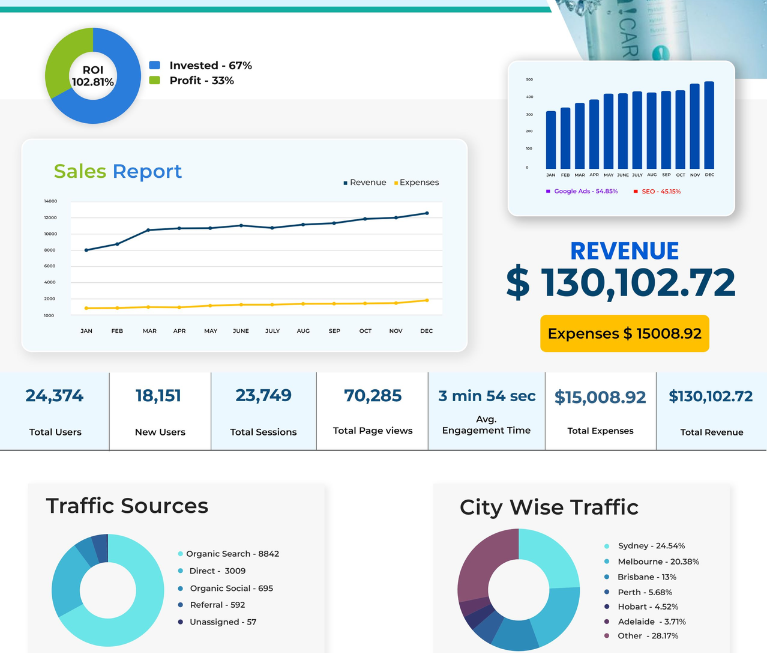Click the Sydney - 24.54% legend entry
The height and width of the screenshot is (653, 767).
pyautogui.click(x=645, y=546)
